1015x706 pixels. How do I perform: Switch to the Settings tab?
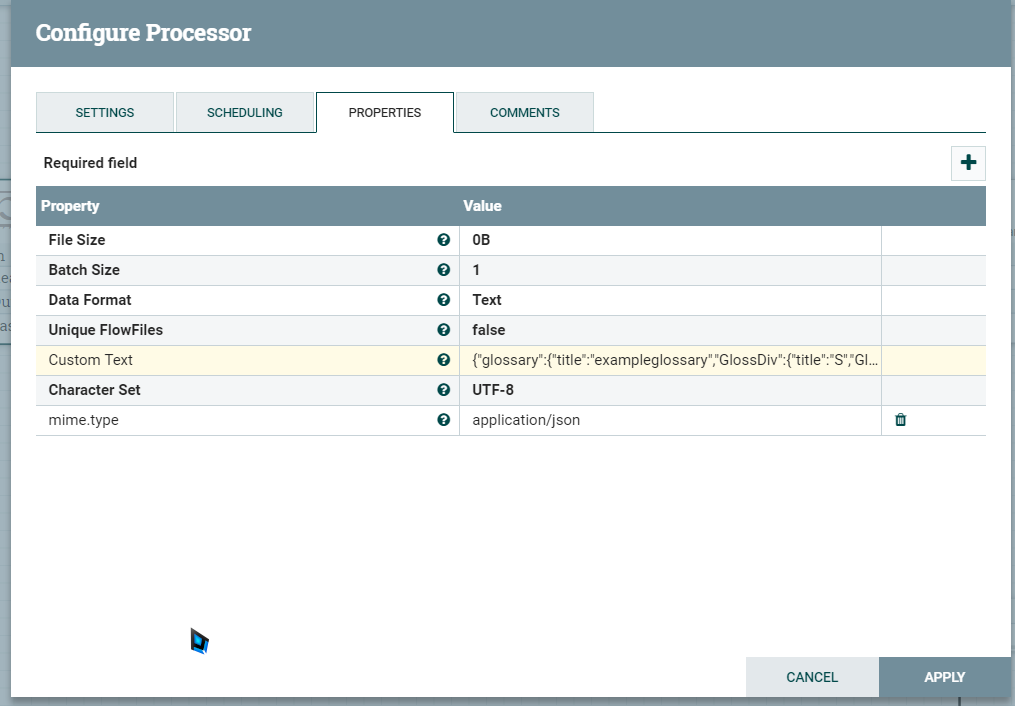[x=105, y=113]
